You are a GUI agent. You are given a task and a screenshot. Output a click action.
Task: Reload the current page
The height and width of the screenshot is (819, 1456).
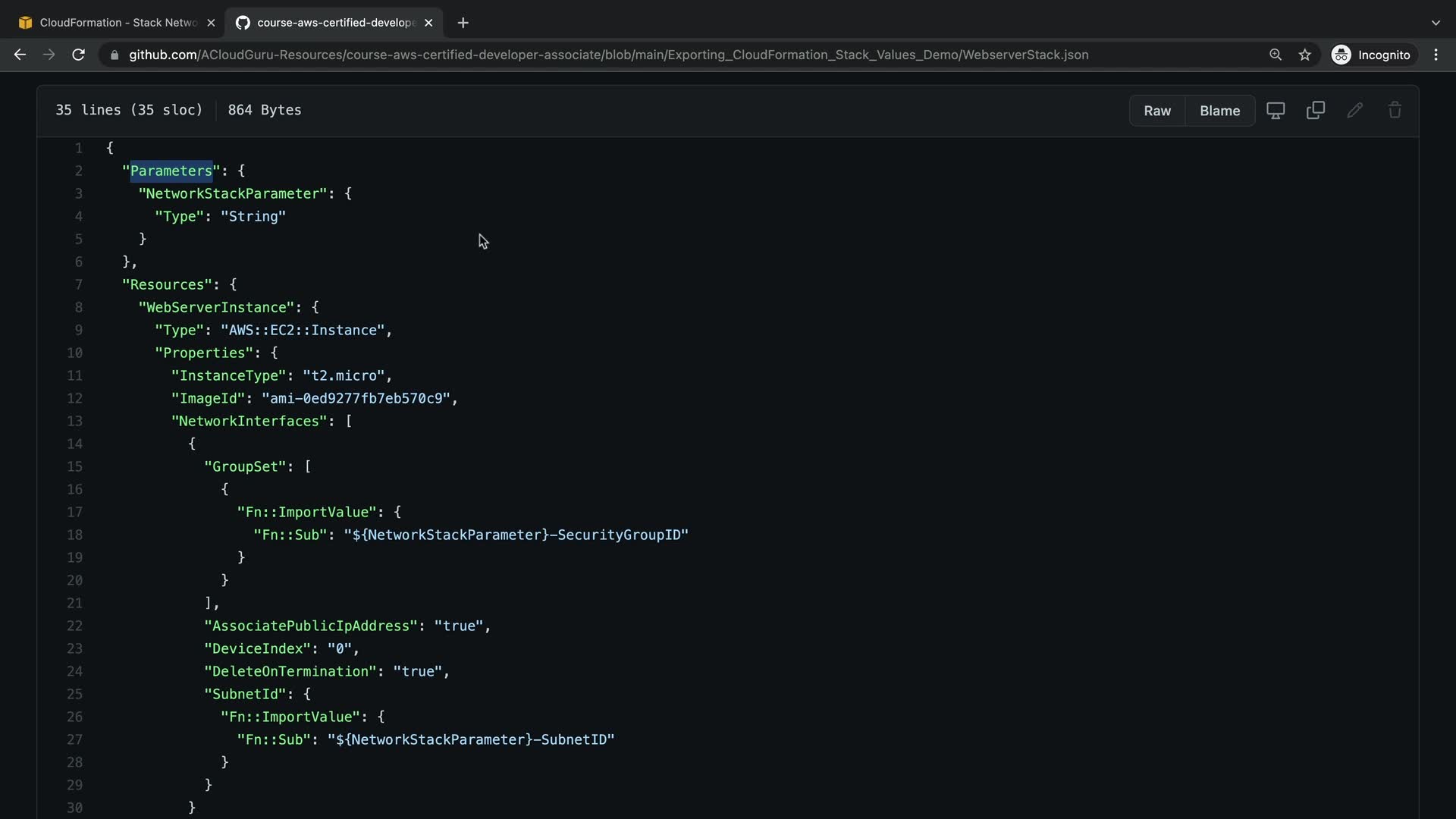pos(78,55)
